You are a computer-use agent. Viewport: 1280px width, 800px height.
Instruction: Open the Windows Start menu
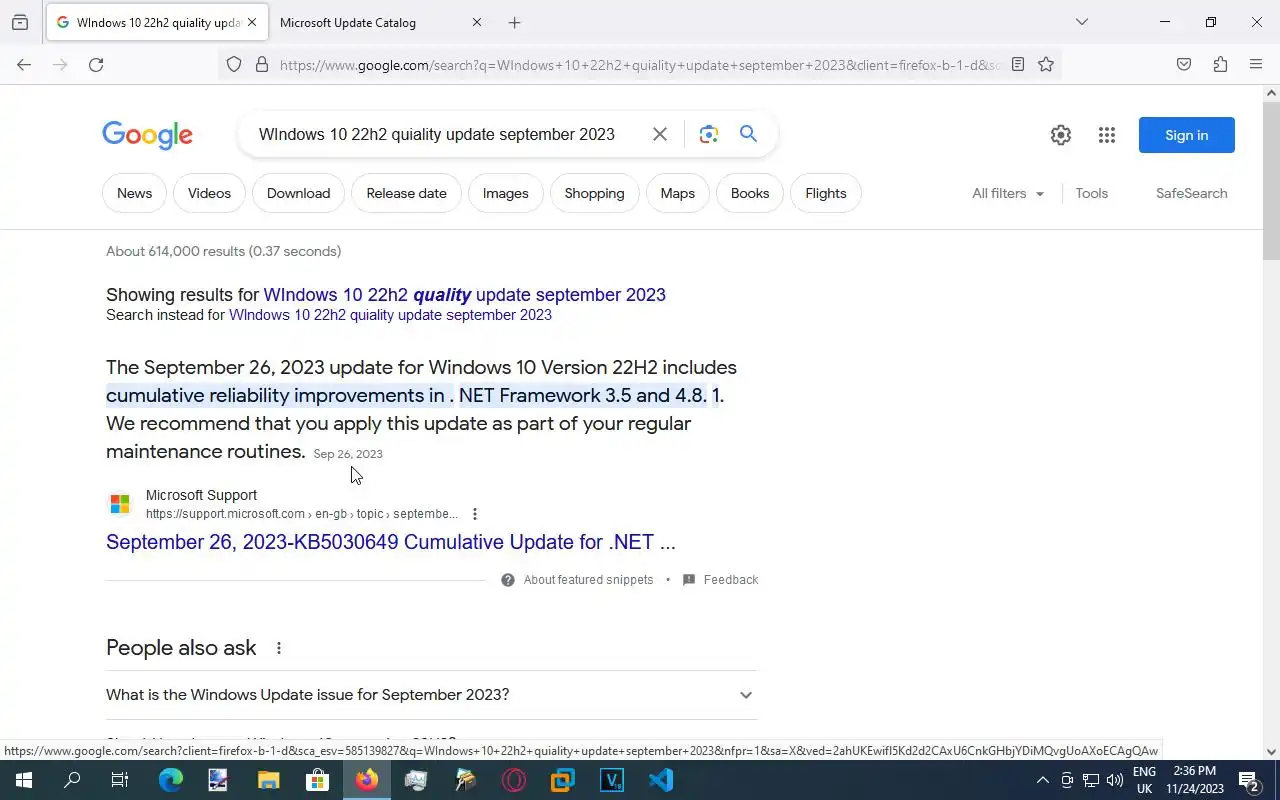pos(23,780)
